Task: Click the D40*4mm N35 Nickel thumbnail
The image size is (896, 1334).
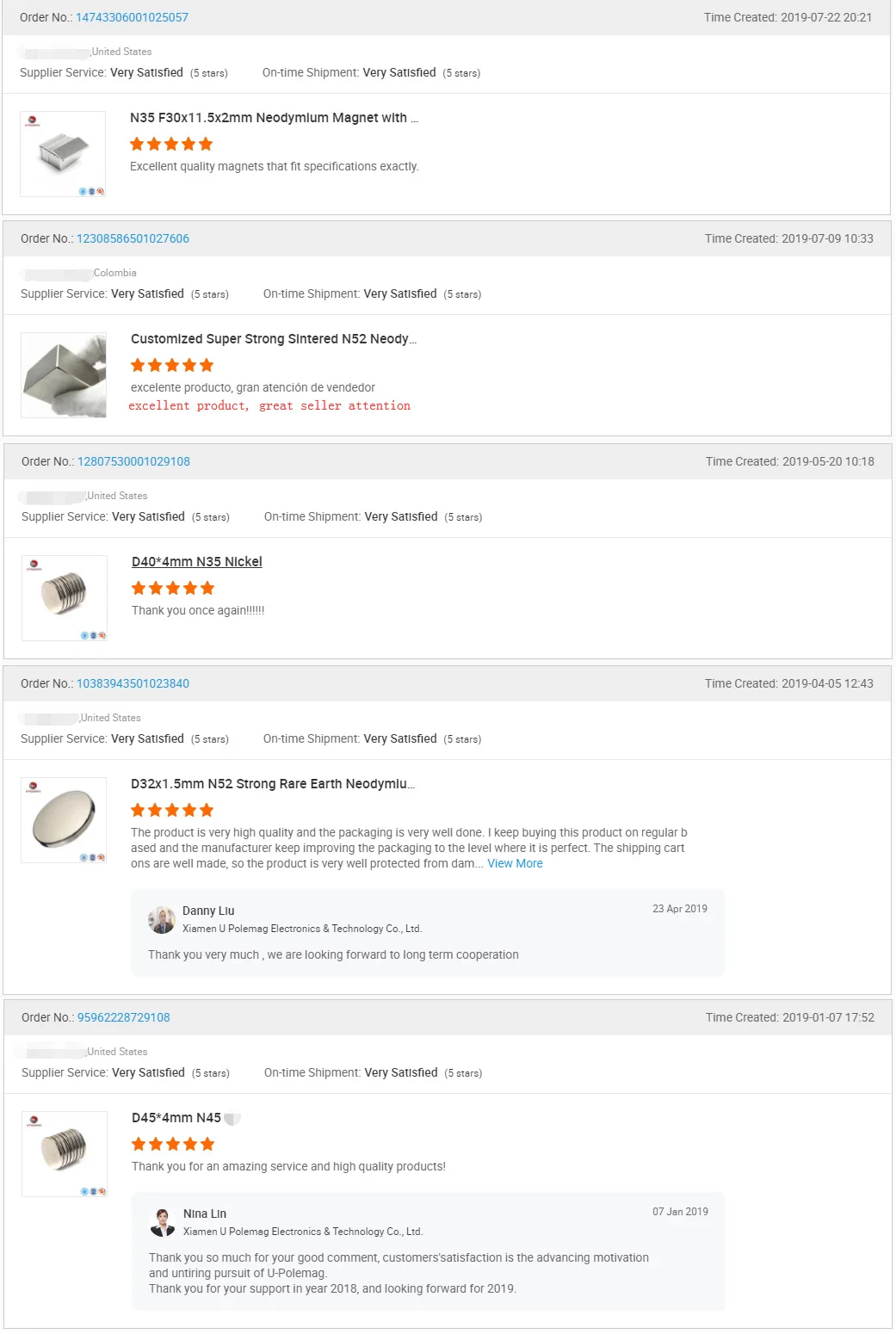Action: [65, 598]
